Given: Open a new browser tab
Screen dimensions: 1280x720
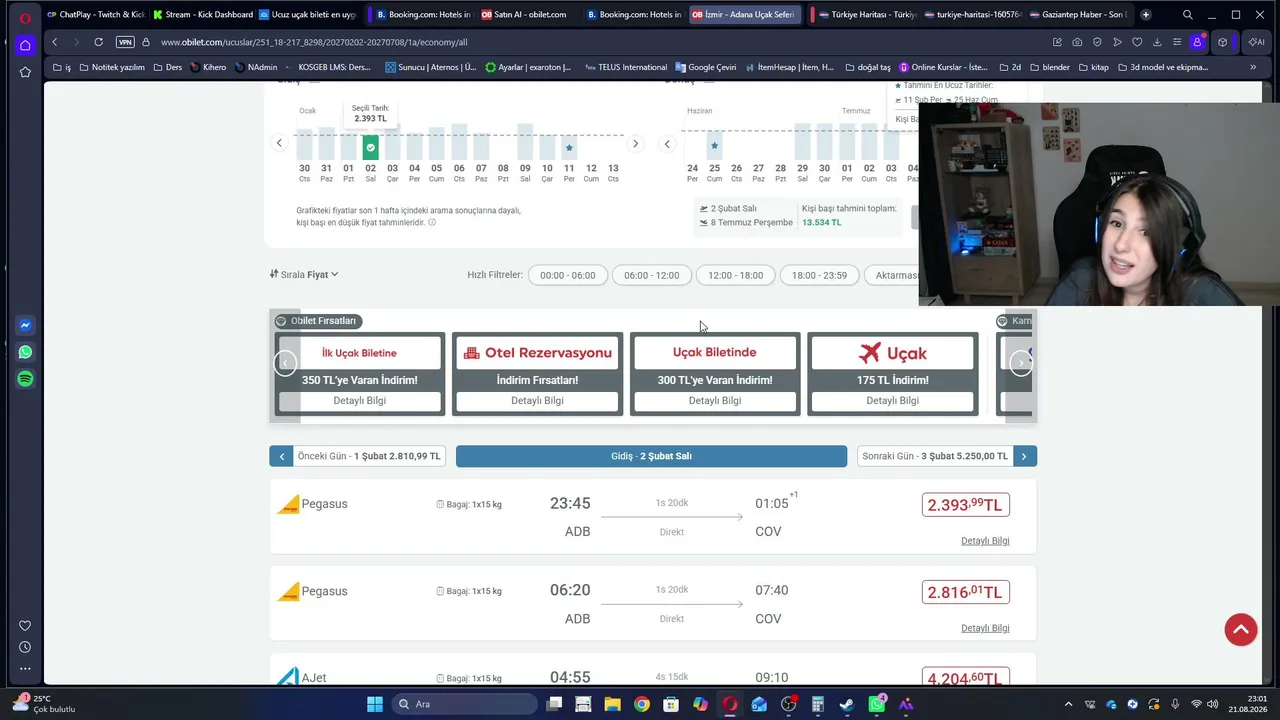Looking at the screenshot, I should [x=1145, y=15].
